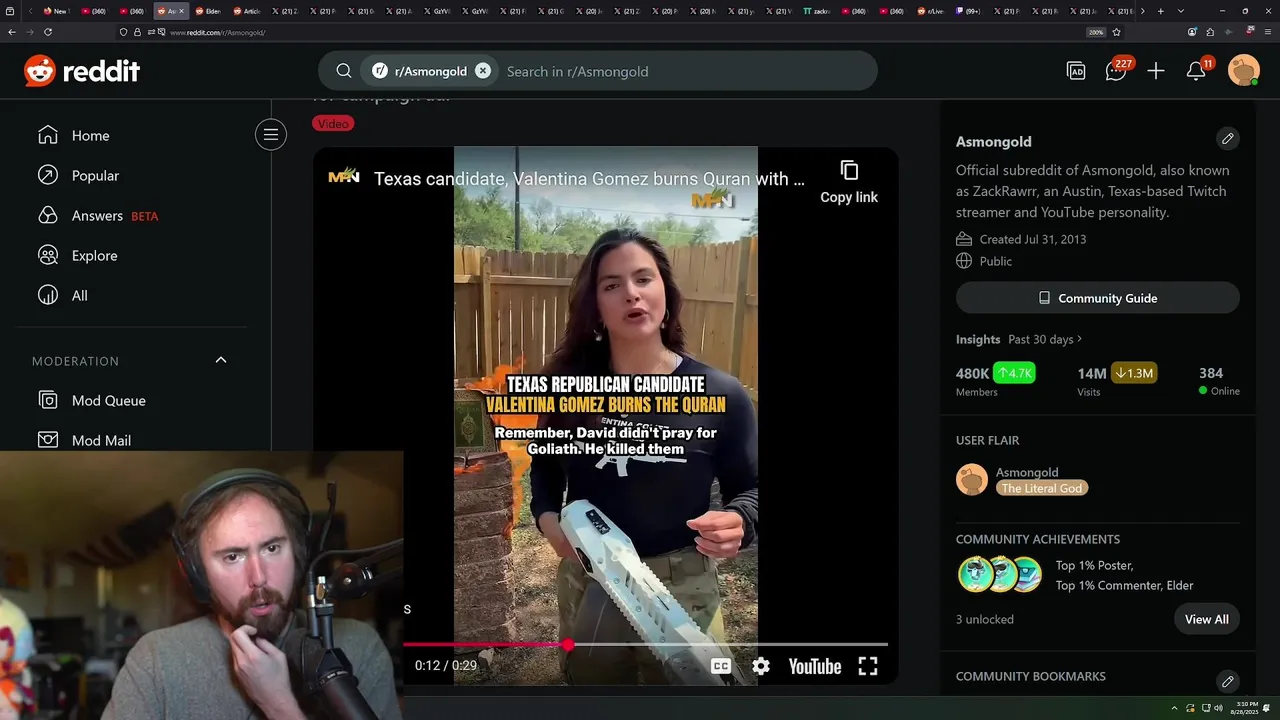Switch to the r/Live browser tab
Image resolution: width=1280 pixels, height=720 pixels.
tap(932, 11)
